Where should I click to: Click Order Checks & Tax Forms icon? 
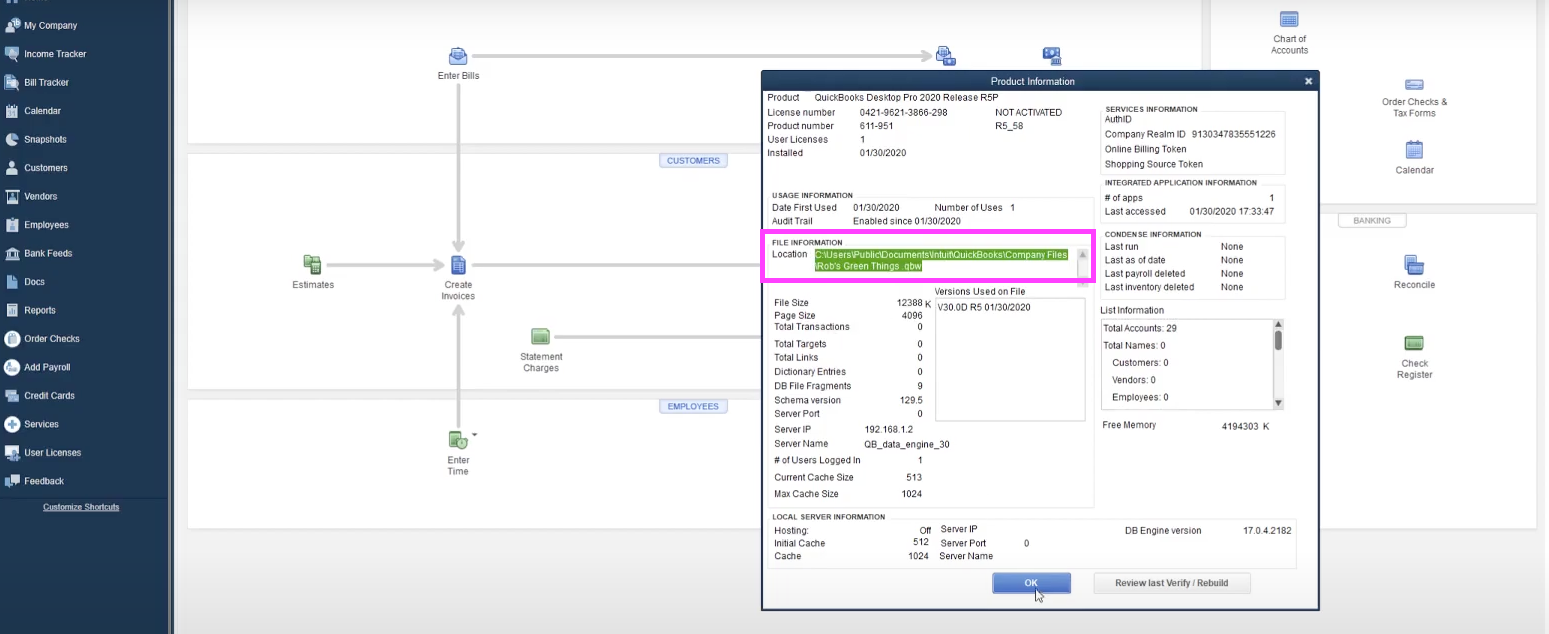point(1414,85)
